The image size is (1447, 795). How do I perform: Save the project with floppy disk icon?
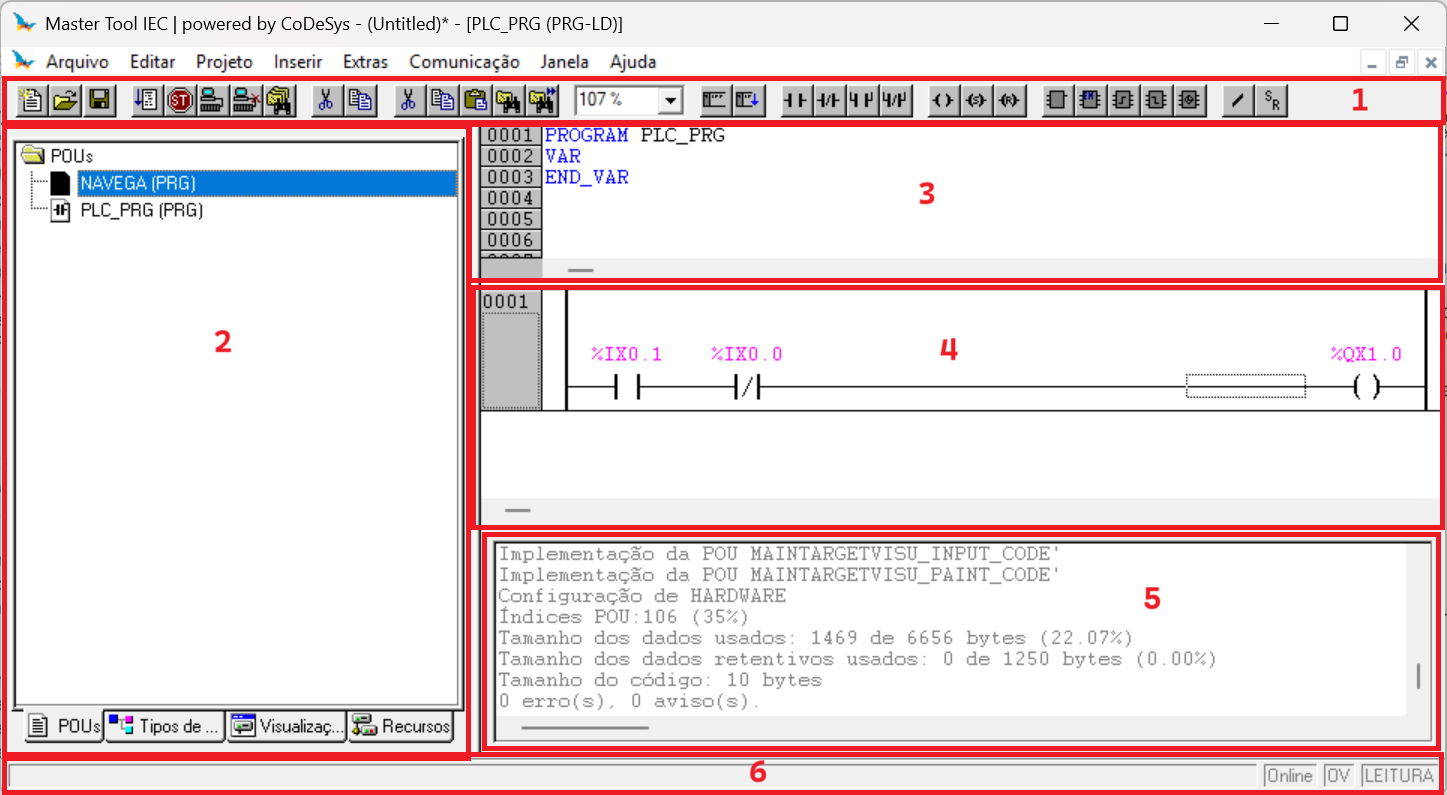[x=99, y=100]
